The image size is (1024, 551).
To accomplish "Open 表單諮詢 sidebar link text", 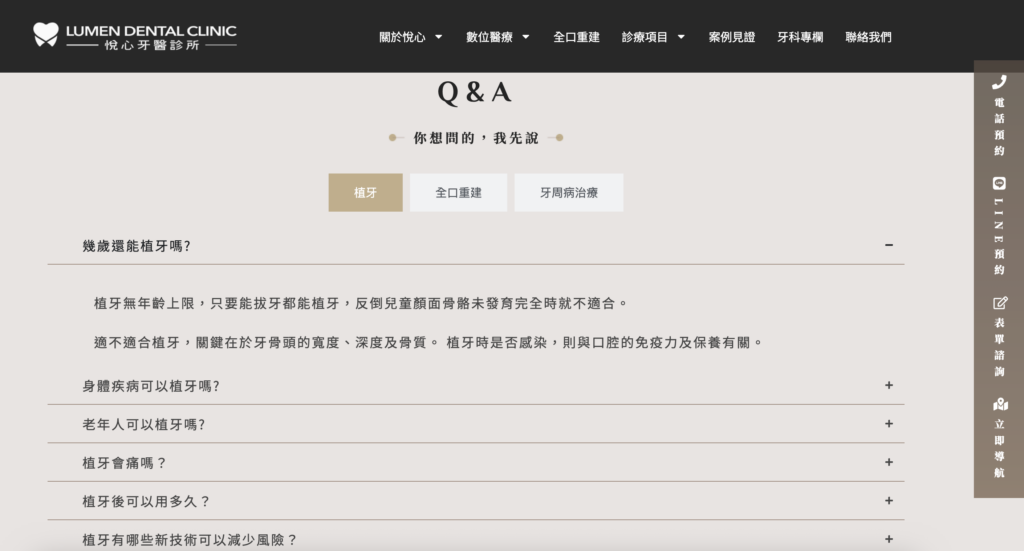I will pos(999,347).
